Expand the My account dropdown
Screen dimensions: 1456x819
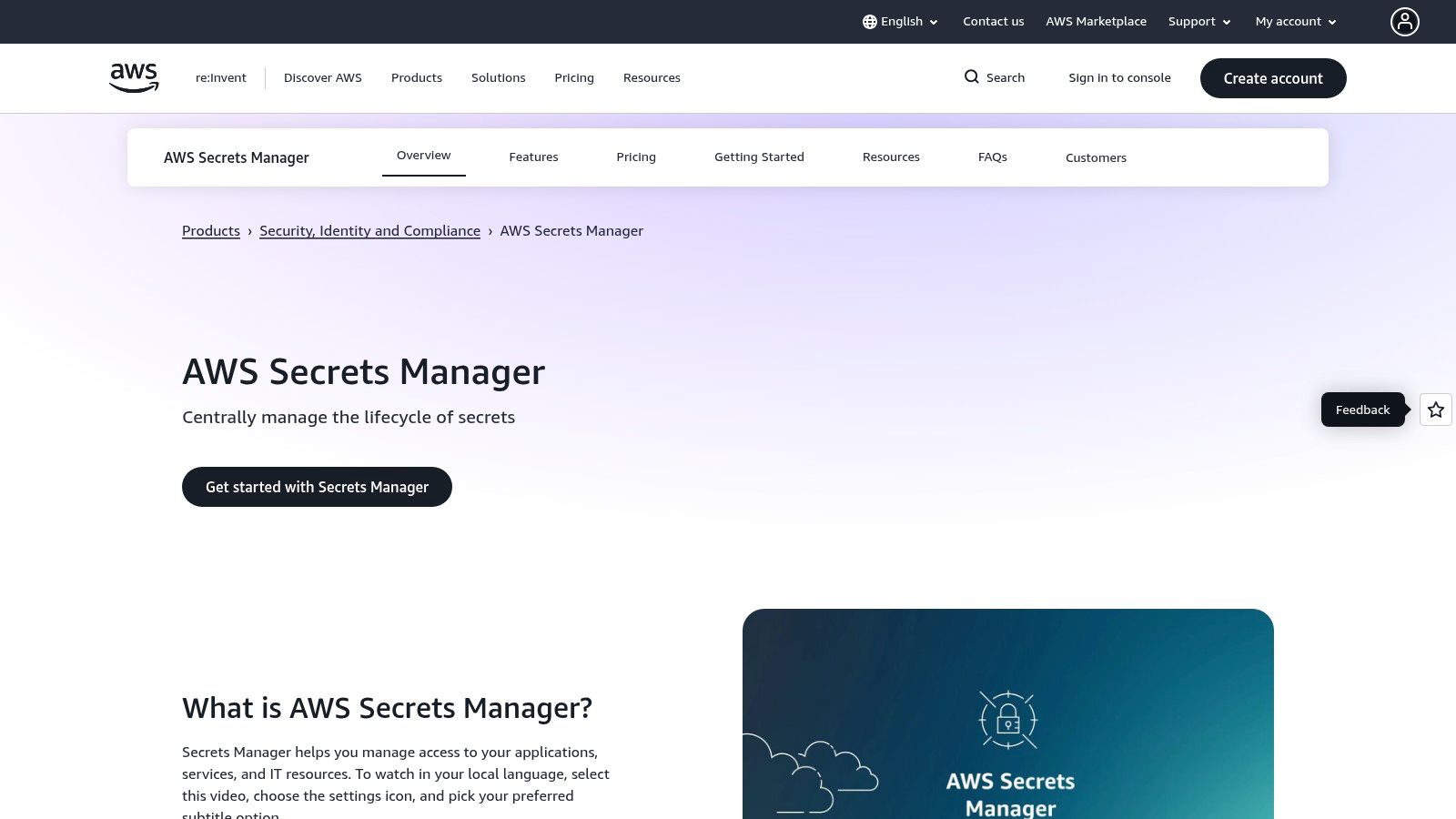(1294, 21)
